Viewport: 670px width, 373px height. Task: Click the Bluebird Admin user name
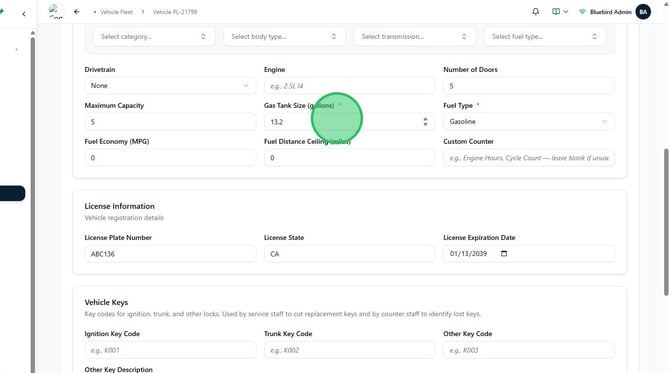click(x=611, y=12)
